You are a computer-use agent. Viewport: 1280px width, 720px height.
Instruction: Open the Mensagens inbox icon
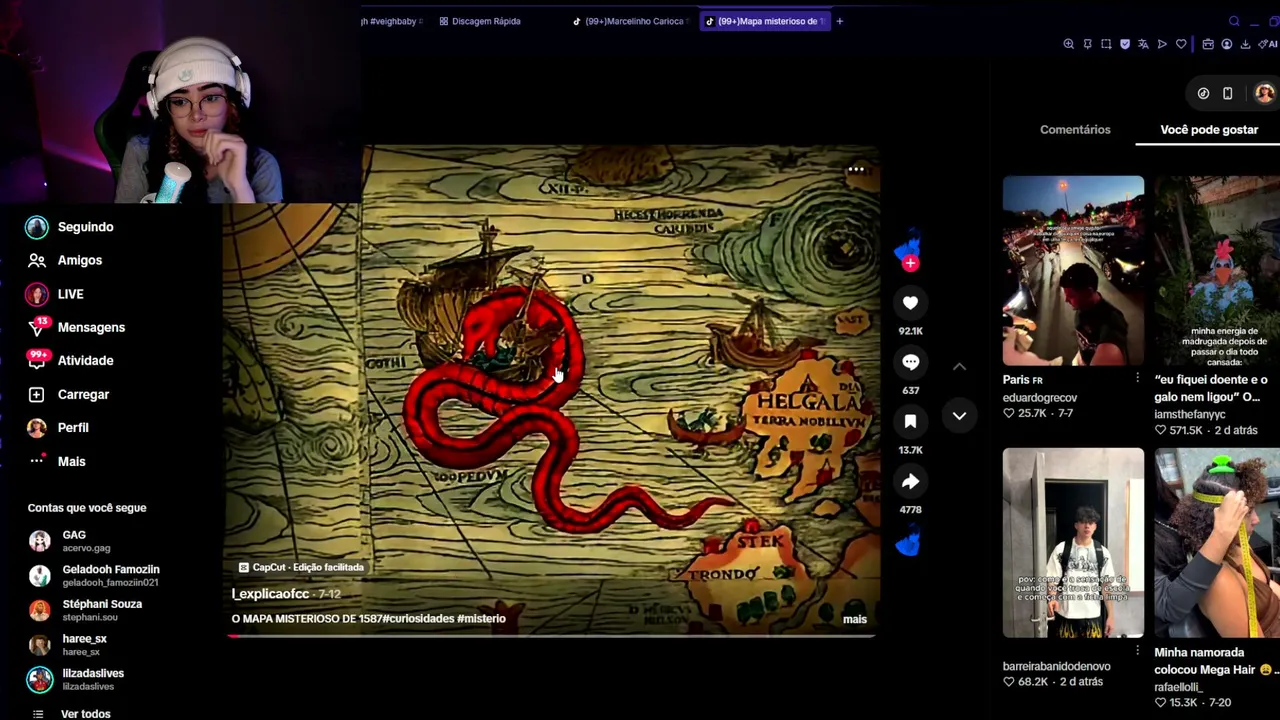click(x=37, y=327)
